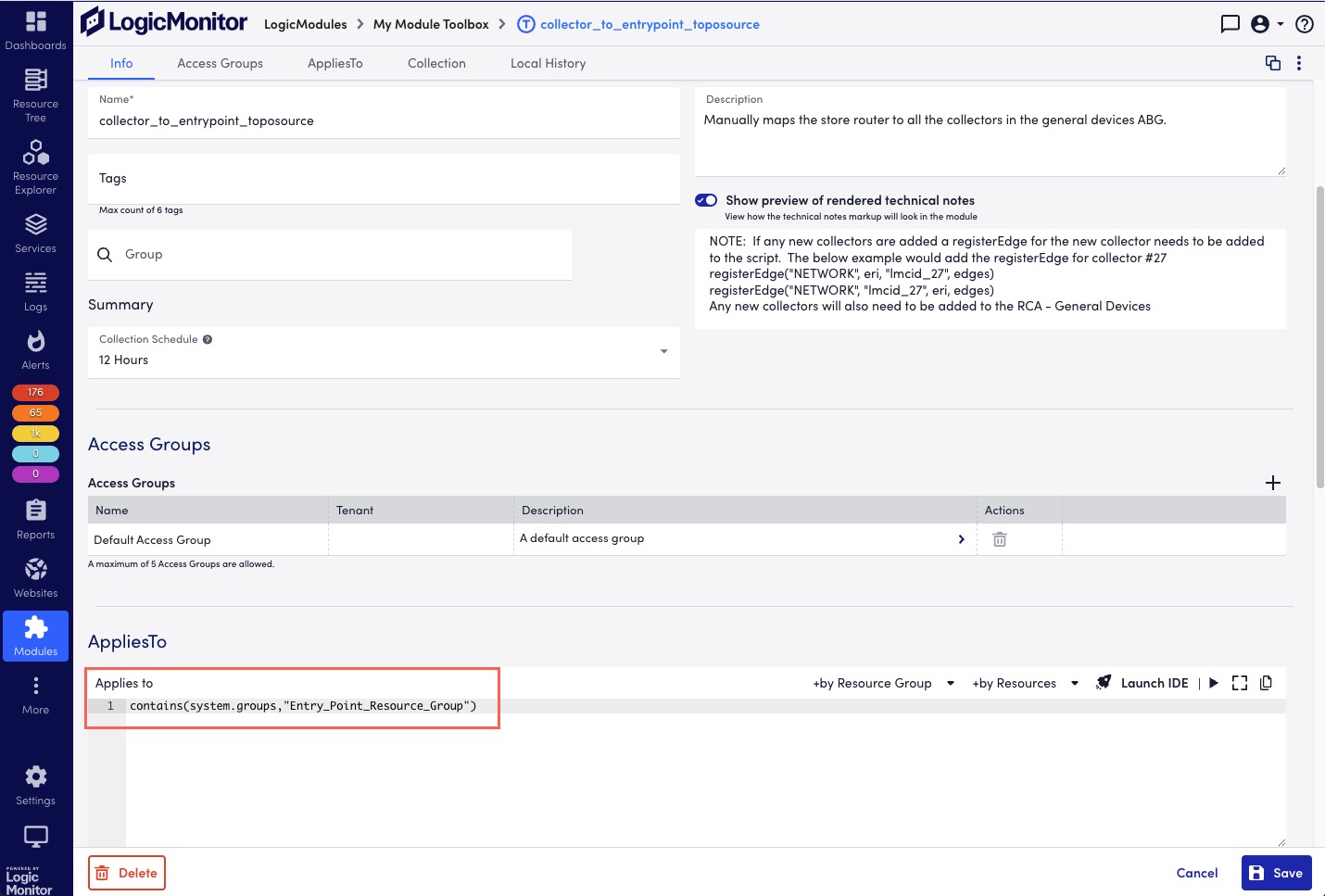Image resolution: width=1325 pixels, height=896 pixels.
Task: Click the LogicMonitor logo
Action: [164, 22]
